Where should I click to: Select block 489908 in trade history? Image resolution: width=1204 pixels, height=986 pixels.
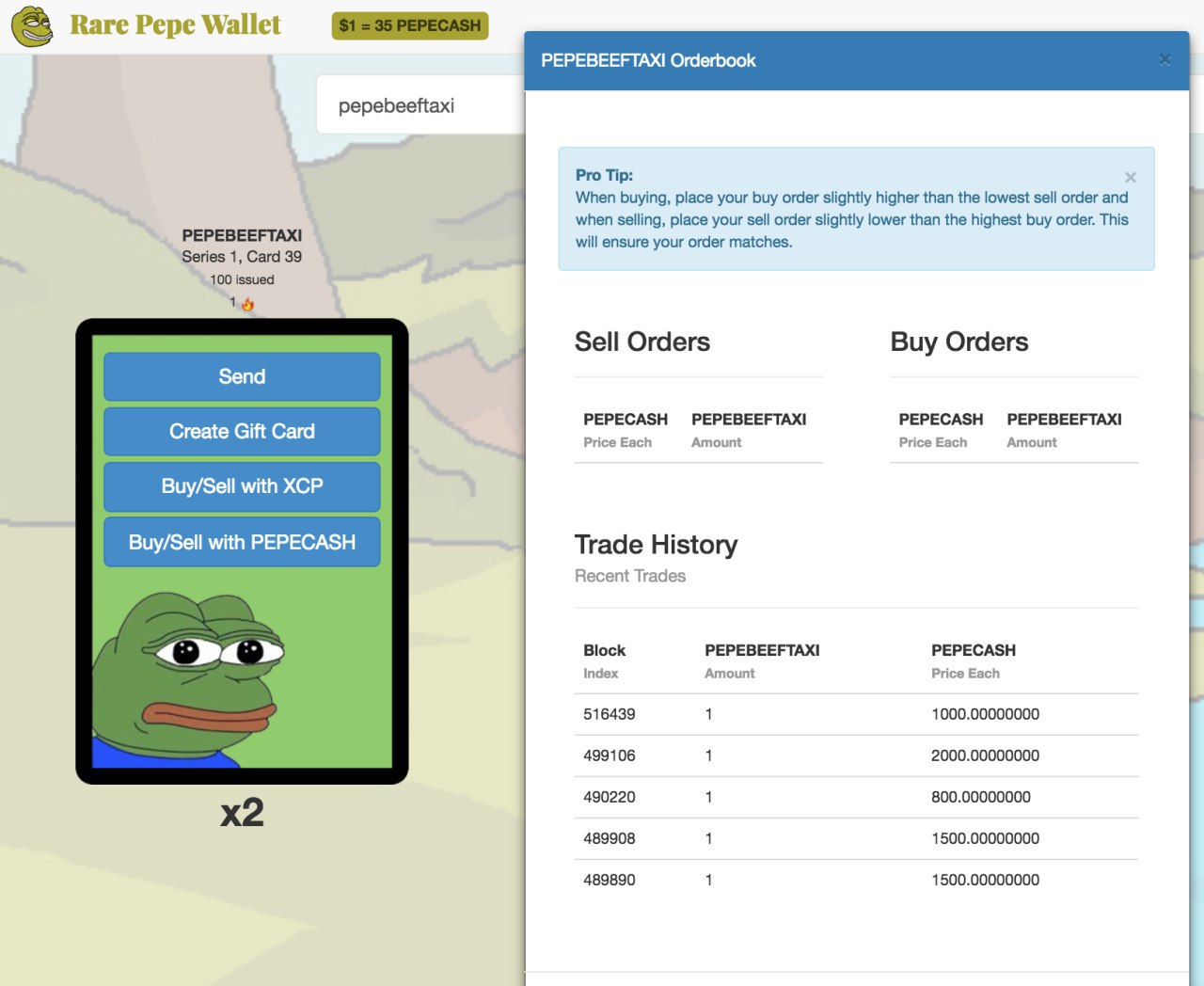pyautogui.click(x=610, y=838)
